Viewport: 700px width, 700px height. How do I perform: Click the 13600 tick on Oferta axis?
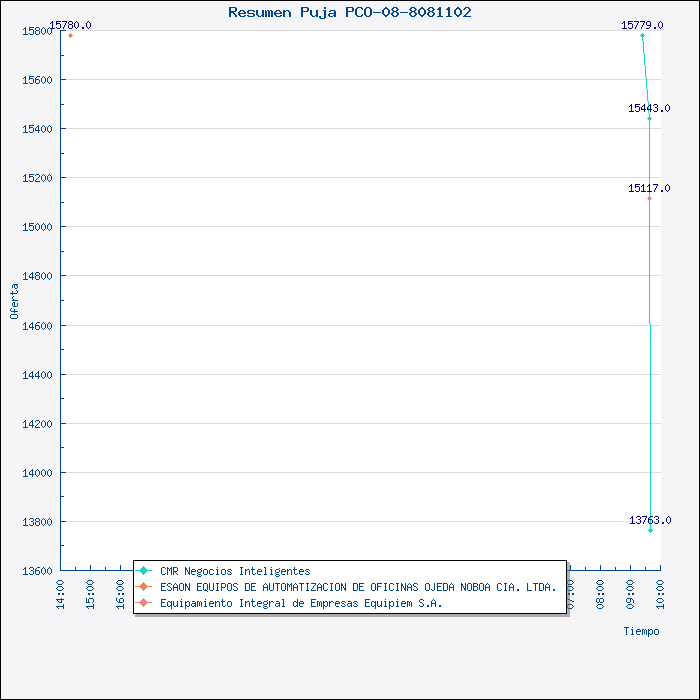pyautogui.click(x=36, y=570)
